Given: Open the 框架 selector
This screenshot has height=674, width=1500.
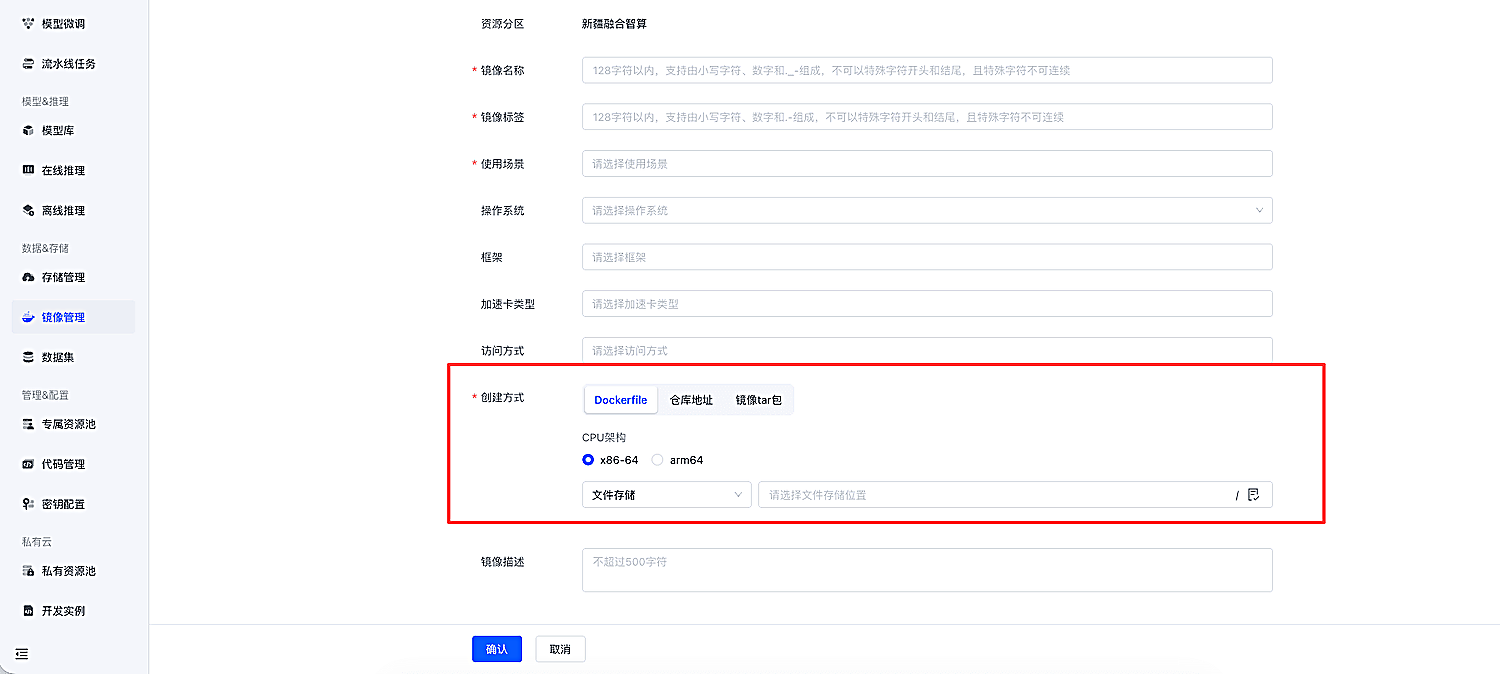Looking at the screenshot, I should [x=927, y=257].
